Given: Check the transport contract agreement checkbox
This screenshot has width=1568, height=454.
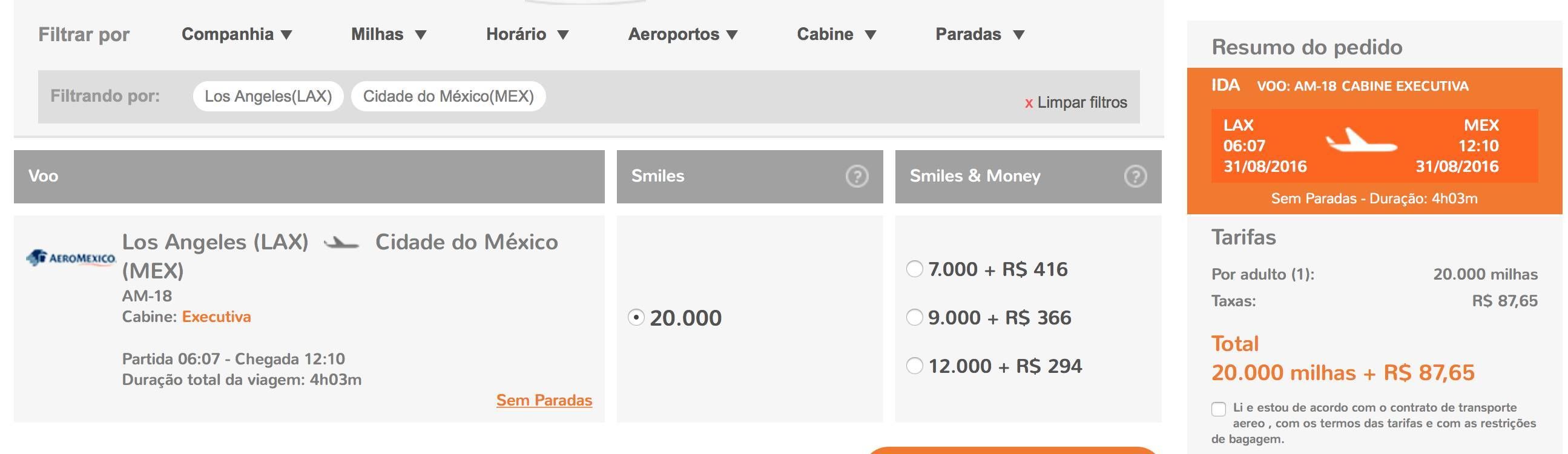Looking at the screenshot, I should pos(1219,409).
